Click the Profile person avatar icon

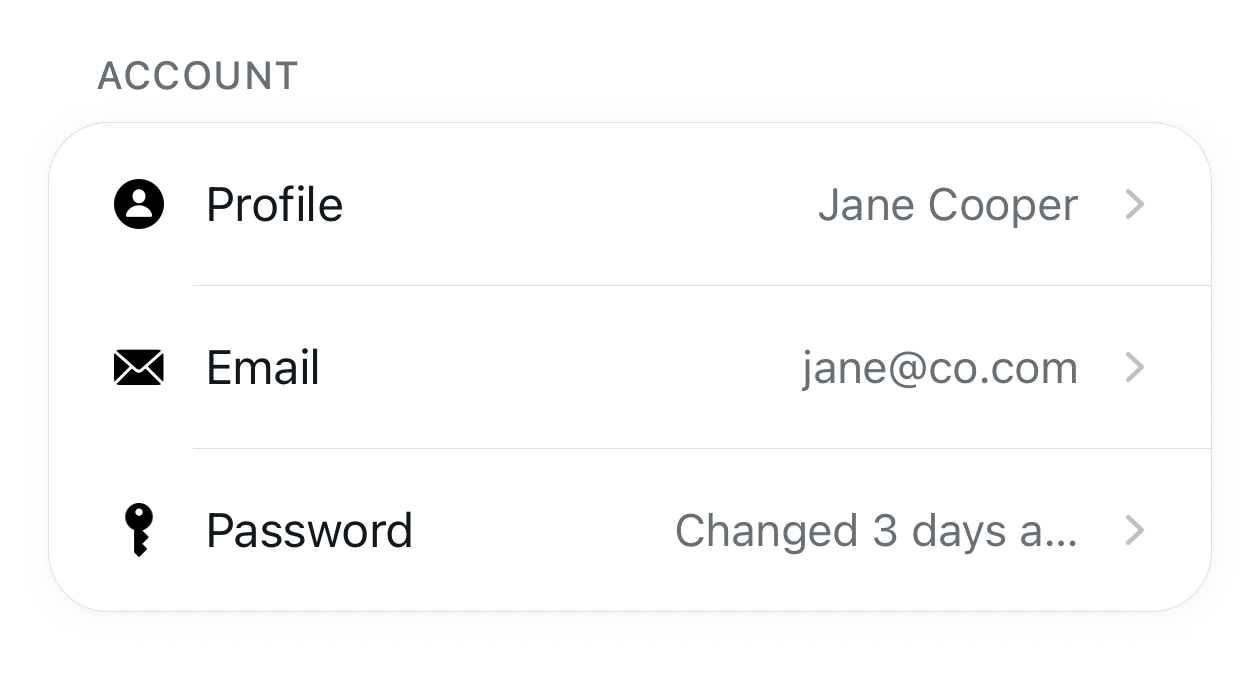tap(139, 204)
